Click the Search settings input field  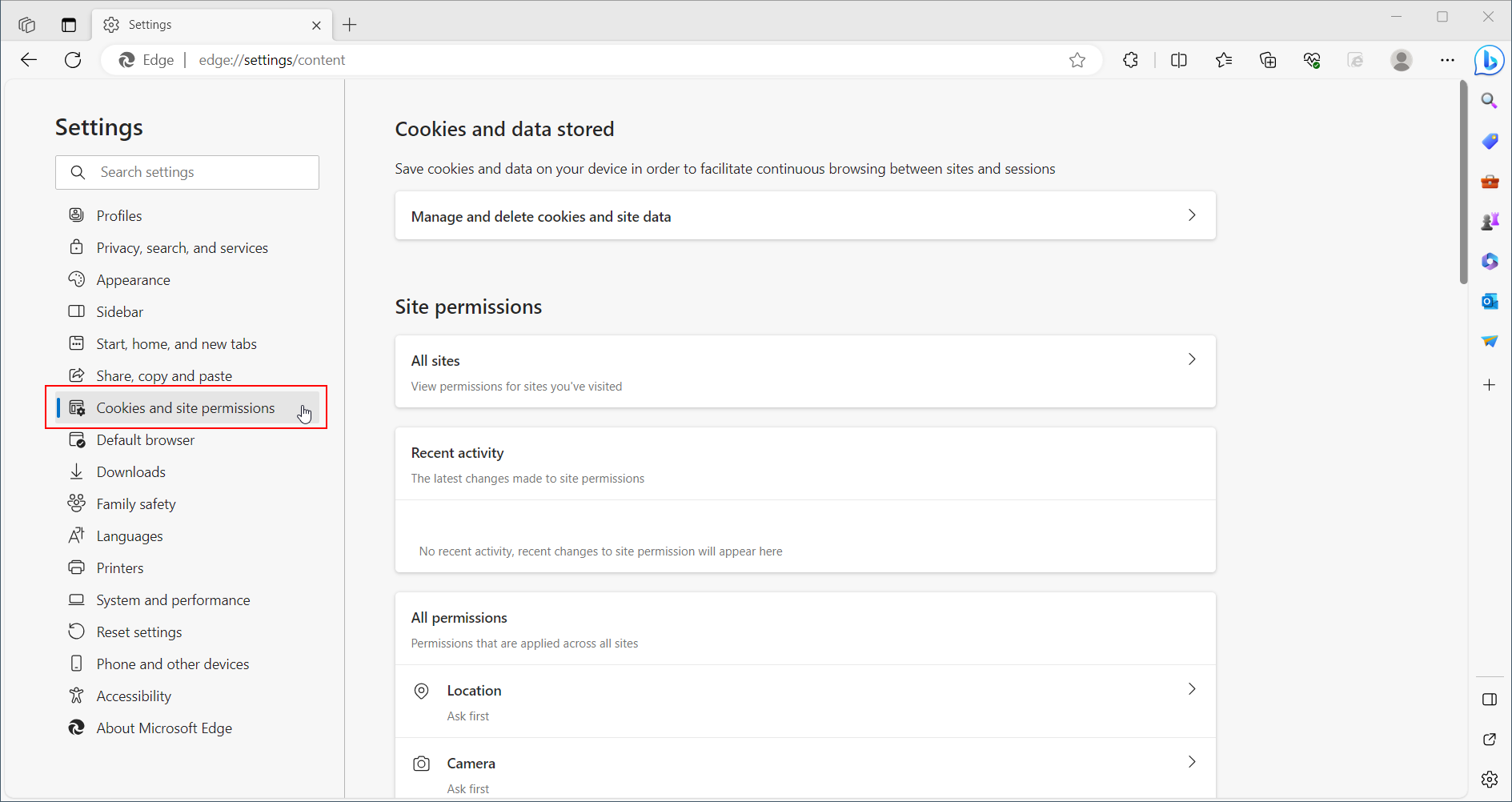(x=204, y=172)
